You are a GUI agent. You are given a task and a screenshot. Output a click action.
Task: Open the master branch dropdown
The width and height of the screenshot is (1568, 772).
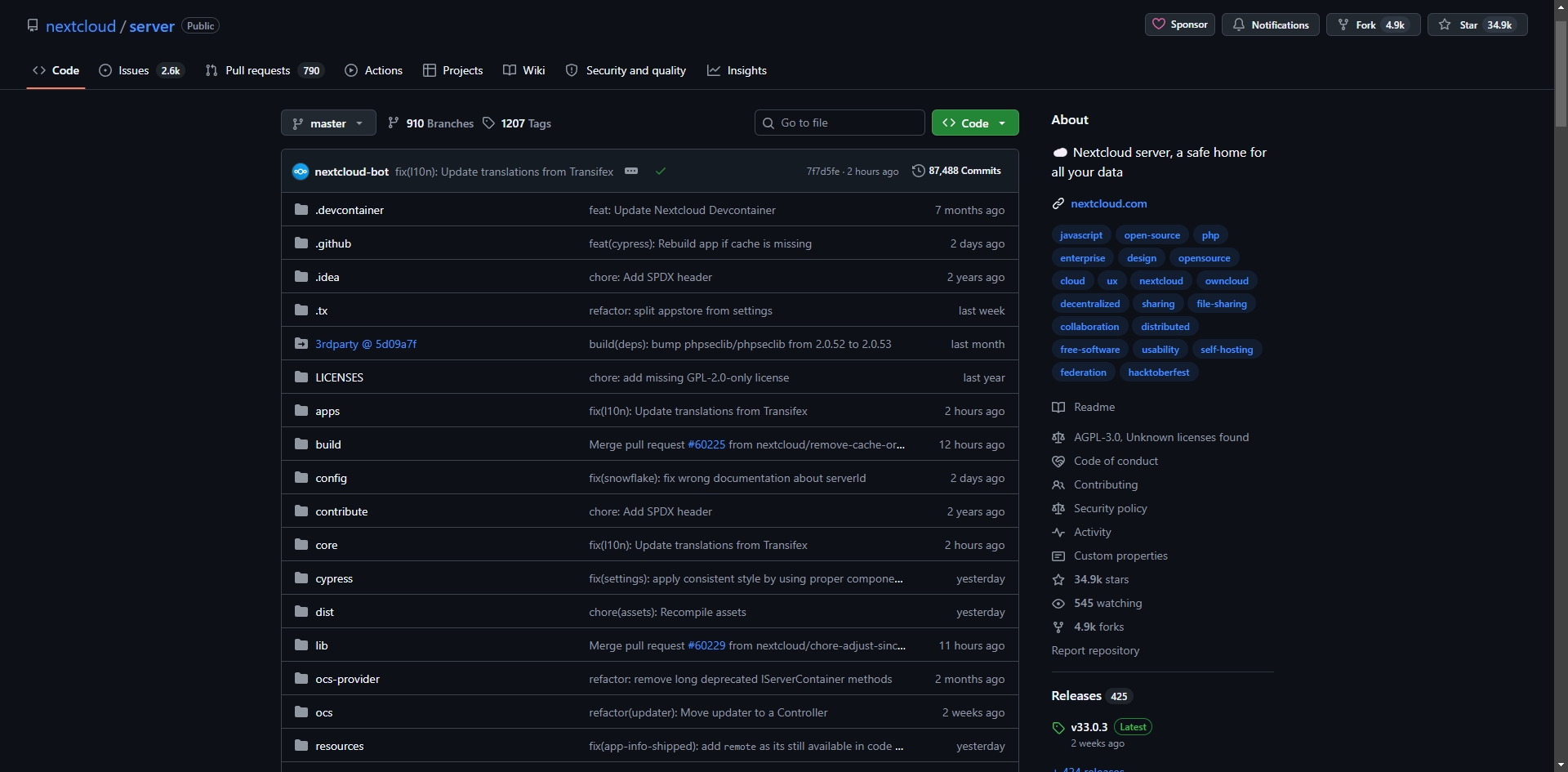click(x=328, y=123)
